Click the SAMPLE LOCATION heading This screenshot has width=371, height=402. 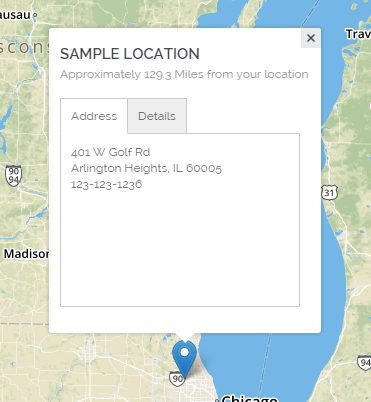130,54
